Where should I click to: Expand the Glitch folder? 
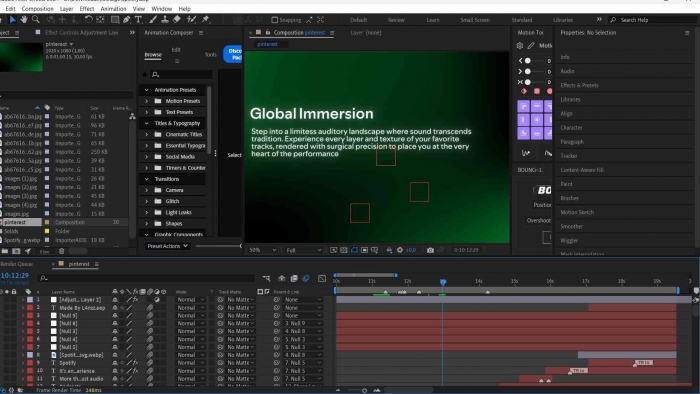(x=146, y=202)
